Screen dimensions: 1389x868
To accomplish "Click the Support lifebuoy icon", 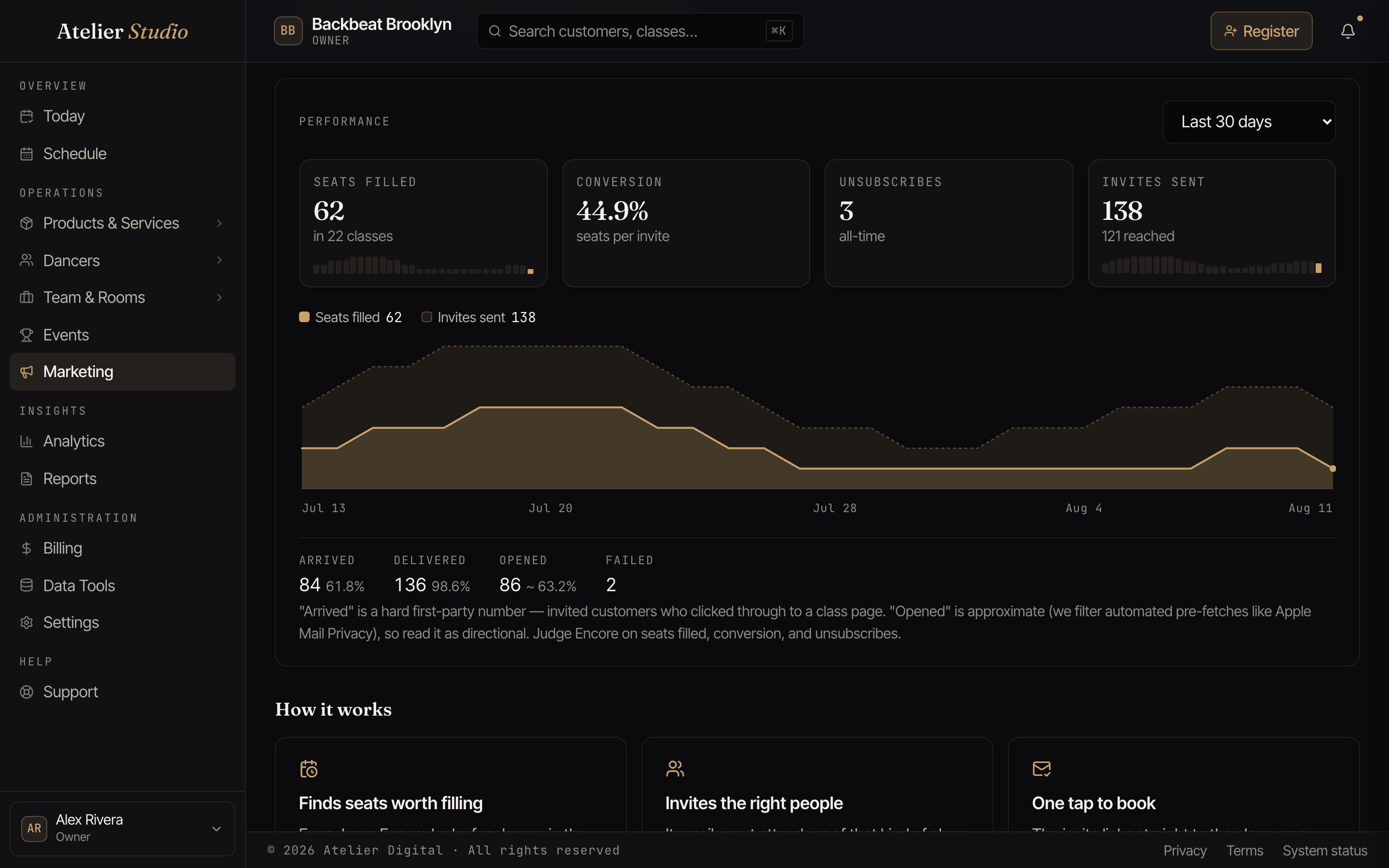I will (27, 692).
